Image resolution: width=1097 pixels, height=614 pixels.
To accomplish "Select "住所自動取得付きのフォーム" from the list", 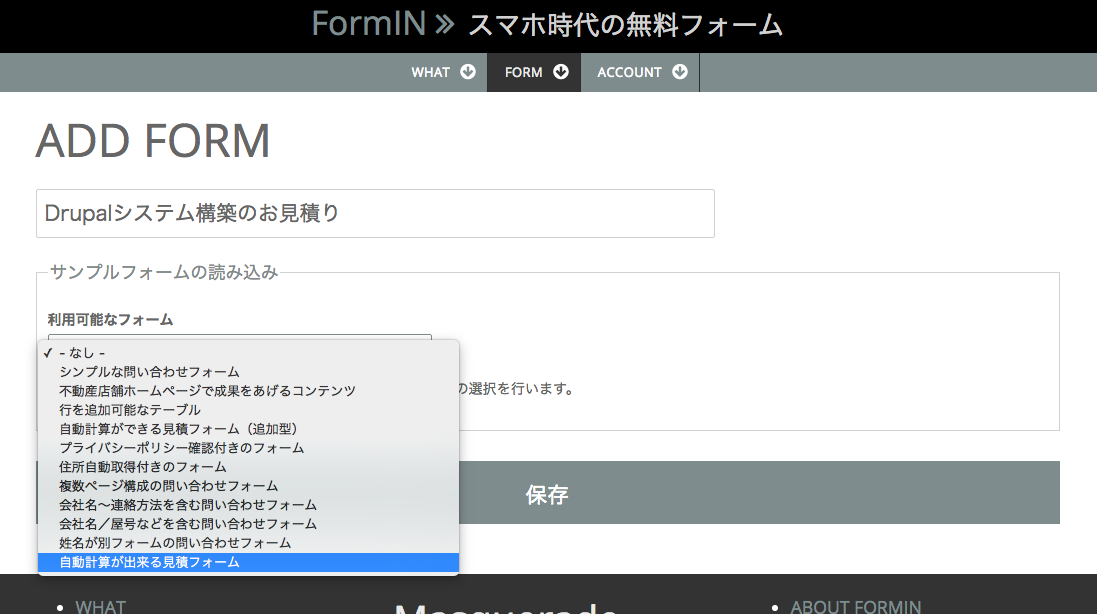I will click(x=140, y=466).
